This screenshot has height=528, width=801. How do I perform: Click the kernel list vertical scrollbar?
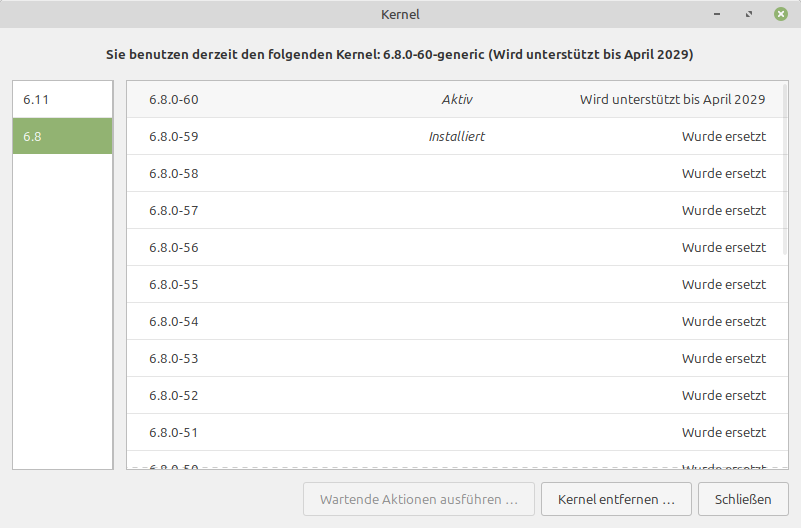click(784, 170)
